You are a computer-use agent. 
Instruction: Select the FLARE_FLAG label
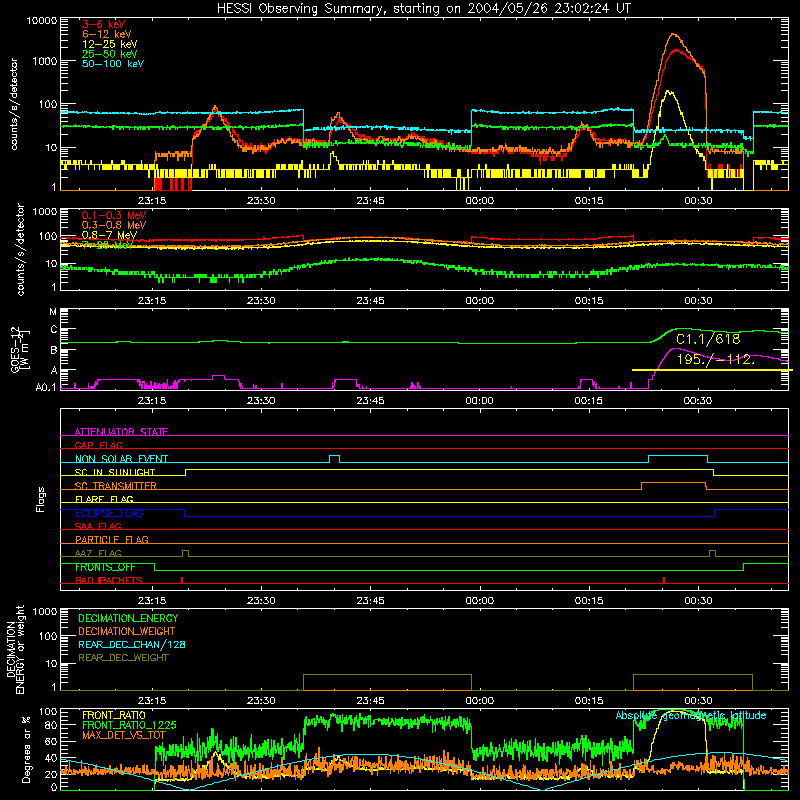[x=104, y=499]
